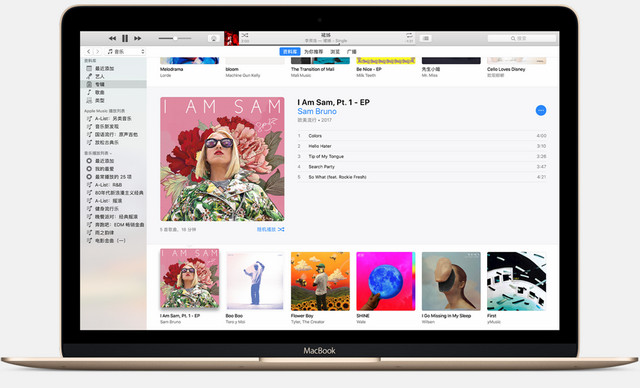Image resolution: width=640 pixels, height=388 pixels.
Task: Open the 音乐 media picker dropdown
Action: [126, 51]
